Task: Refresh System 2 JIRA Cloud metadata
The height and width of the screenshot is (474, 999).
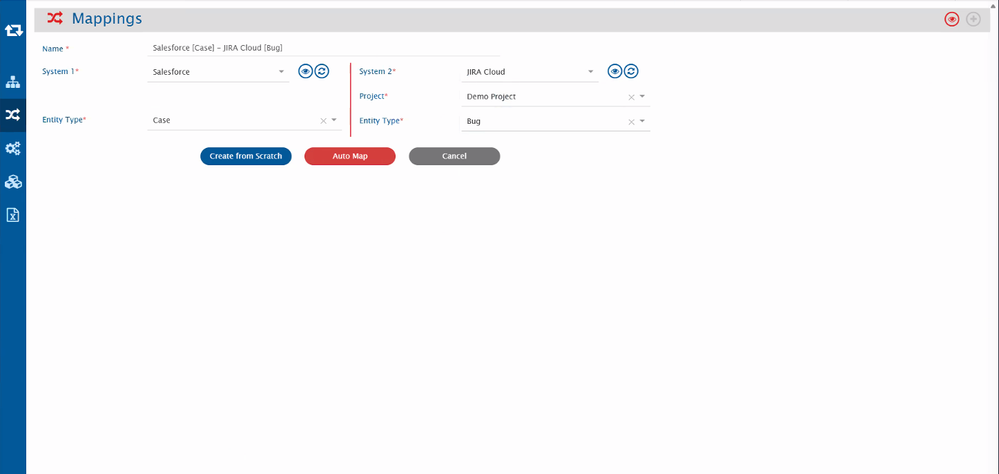Action: (631, 71)
